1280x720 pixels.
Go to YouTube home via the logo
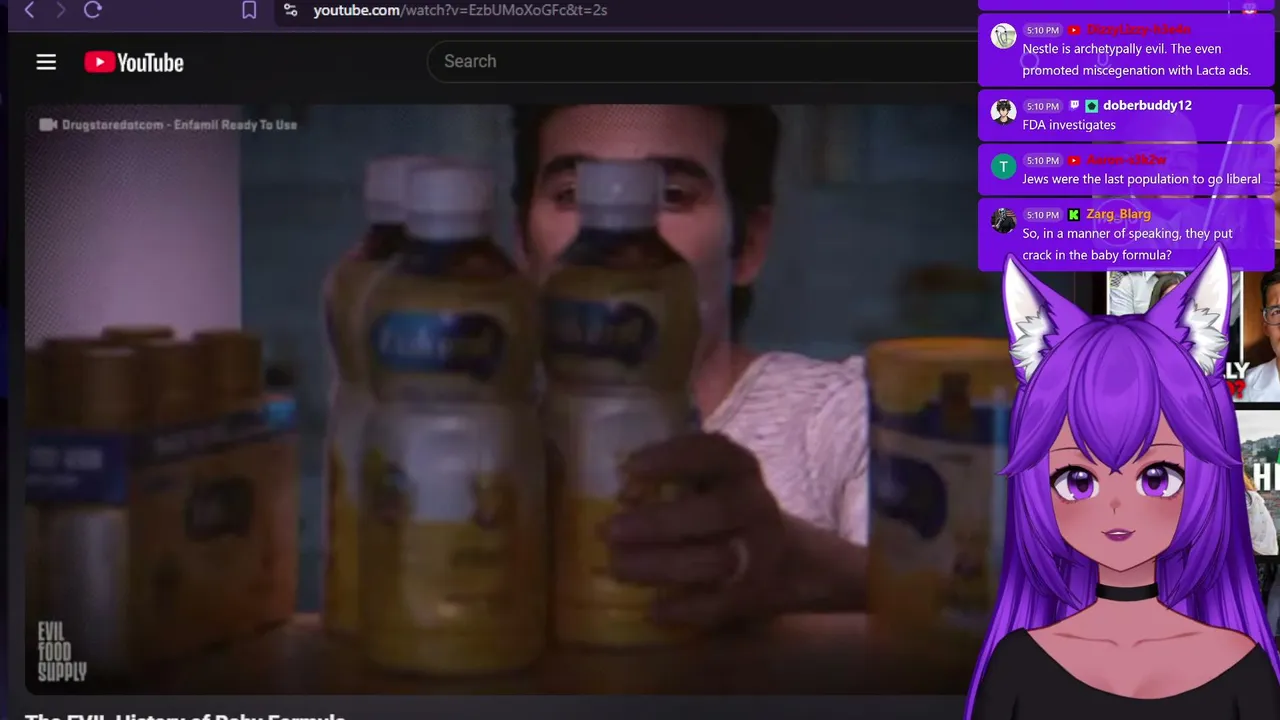134,62
